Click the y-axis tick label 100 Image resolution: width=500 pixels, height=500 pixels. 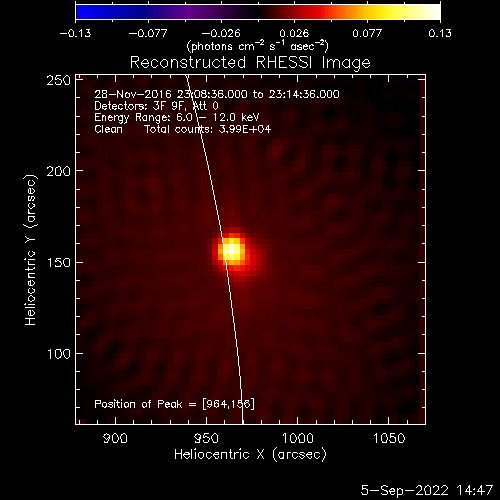point(58,354)
